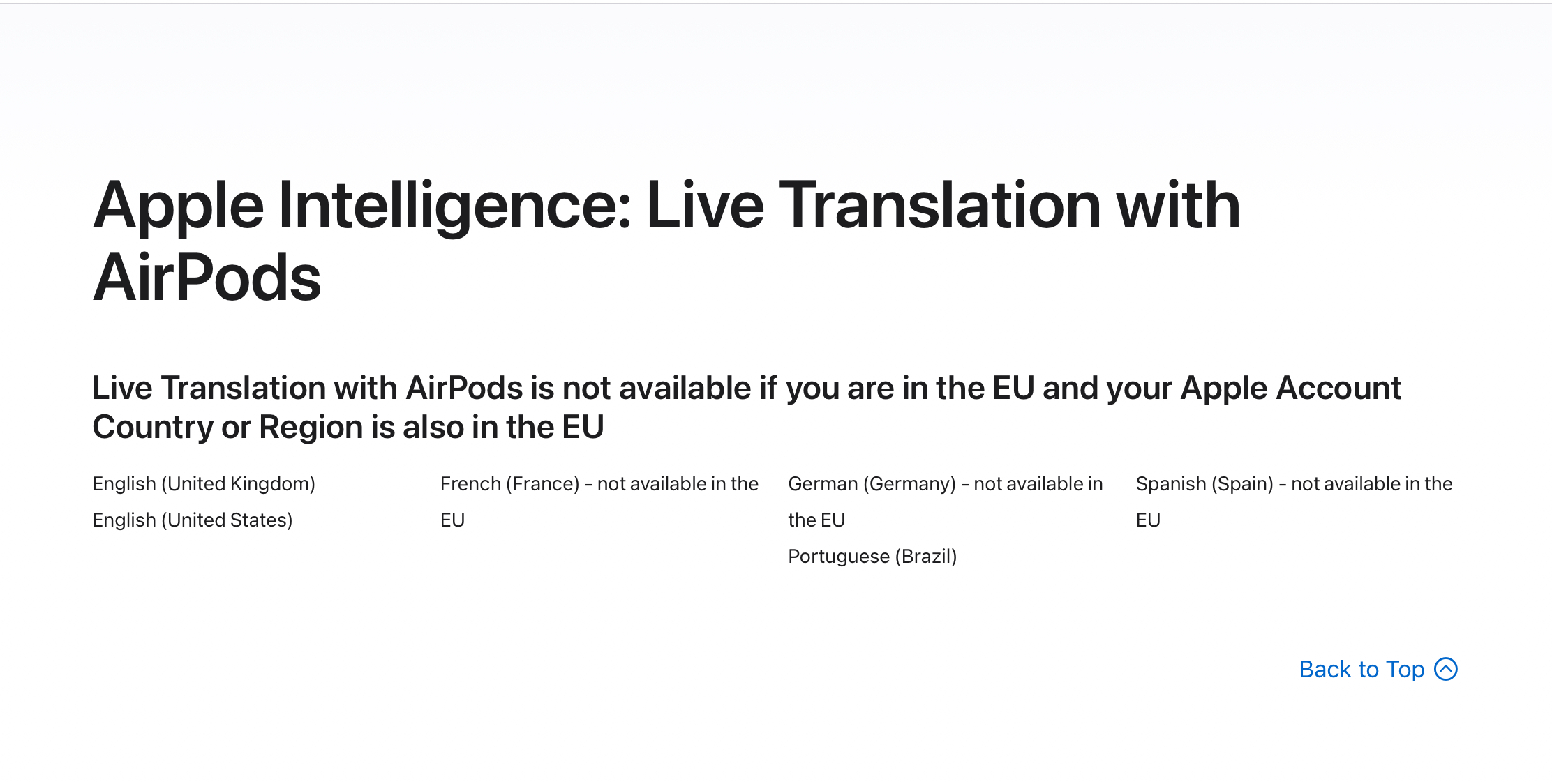Click "not available" in the bold subheading
The height and width of the screenshot is (784, 1552).
click(x=656, y=389)
